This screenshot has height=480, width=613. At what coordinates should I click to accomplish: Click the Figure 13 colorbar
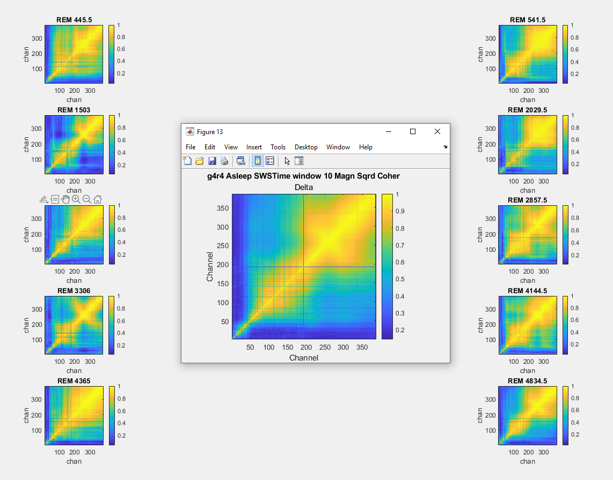click(387, 267)
